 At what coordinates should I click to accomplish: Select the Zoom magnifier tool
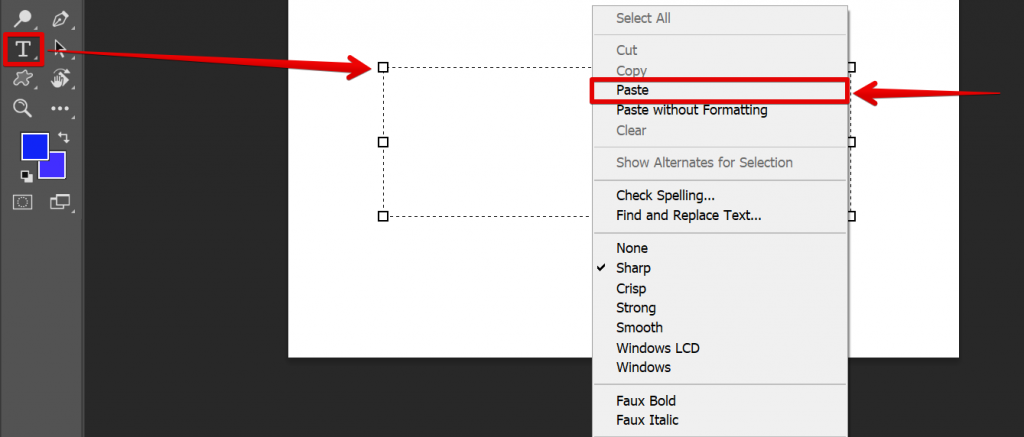click(22, 108)
